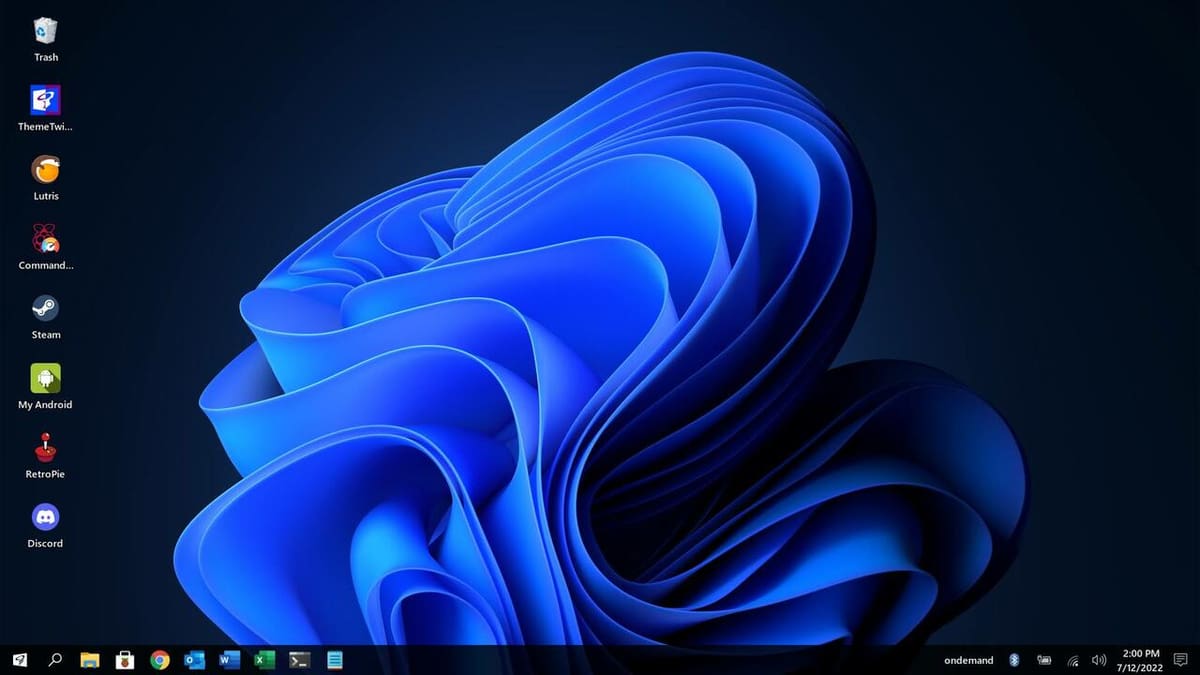Click the volume speaker tray icon

pyautogui.click(x=1099, y=660)
